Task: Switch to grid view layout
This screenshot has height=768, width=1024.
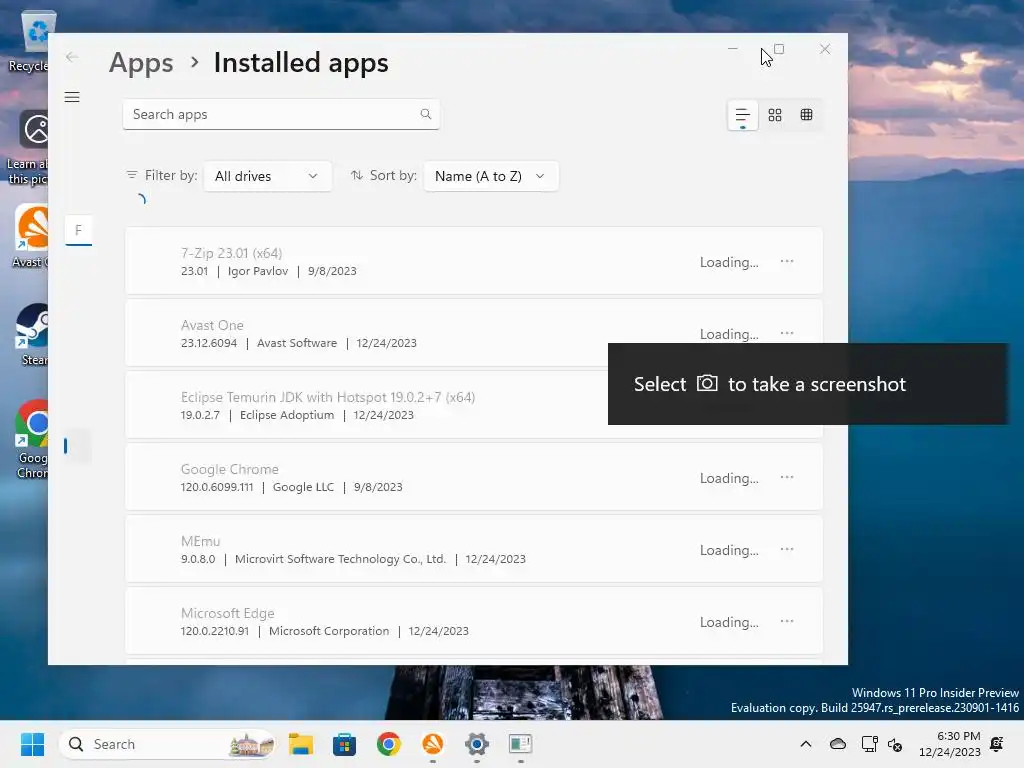Action: [775, 116]
